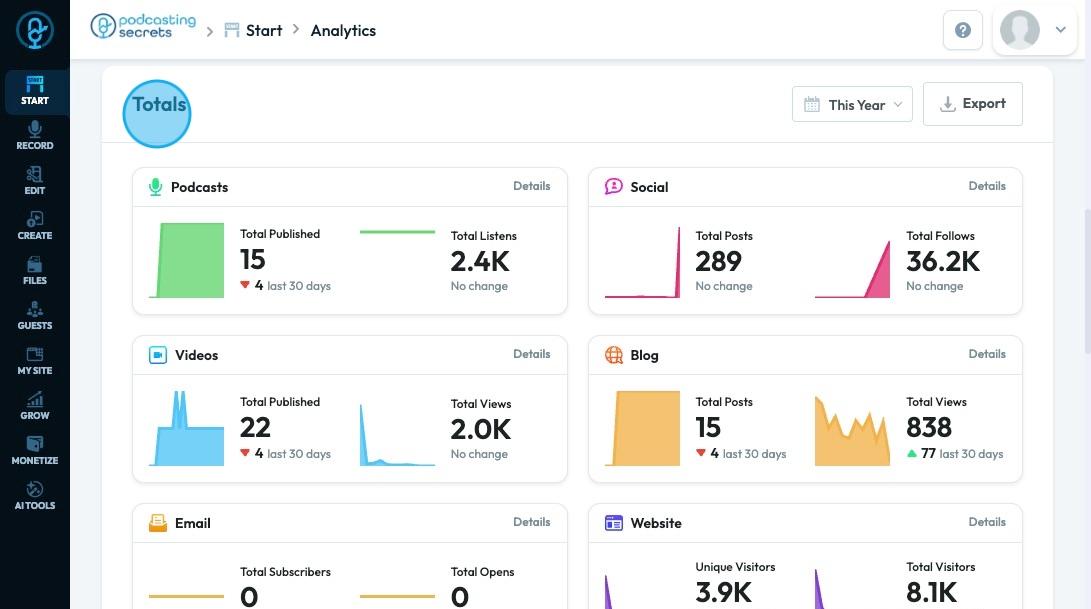Select the Monetize sidebar icon
This screenshot has height=609, width=1091.
point(35,451)
